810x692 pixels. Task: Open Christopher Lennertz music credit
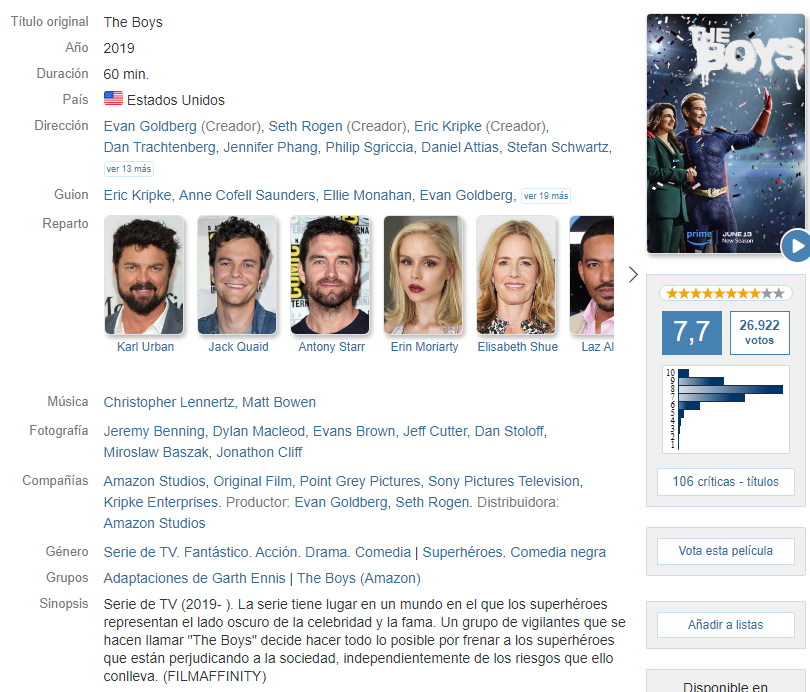click(x=169, y=402)
